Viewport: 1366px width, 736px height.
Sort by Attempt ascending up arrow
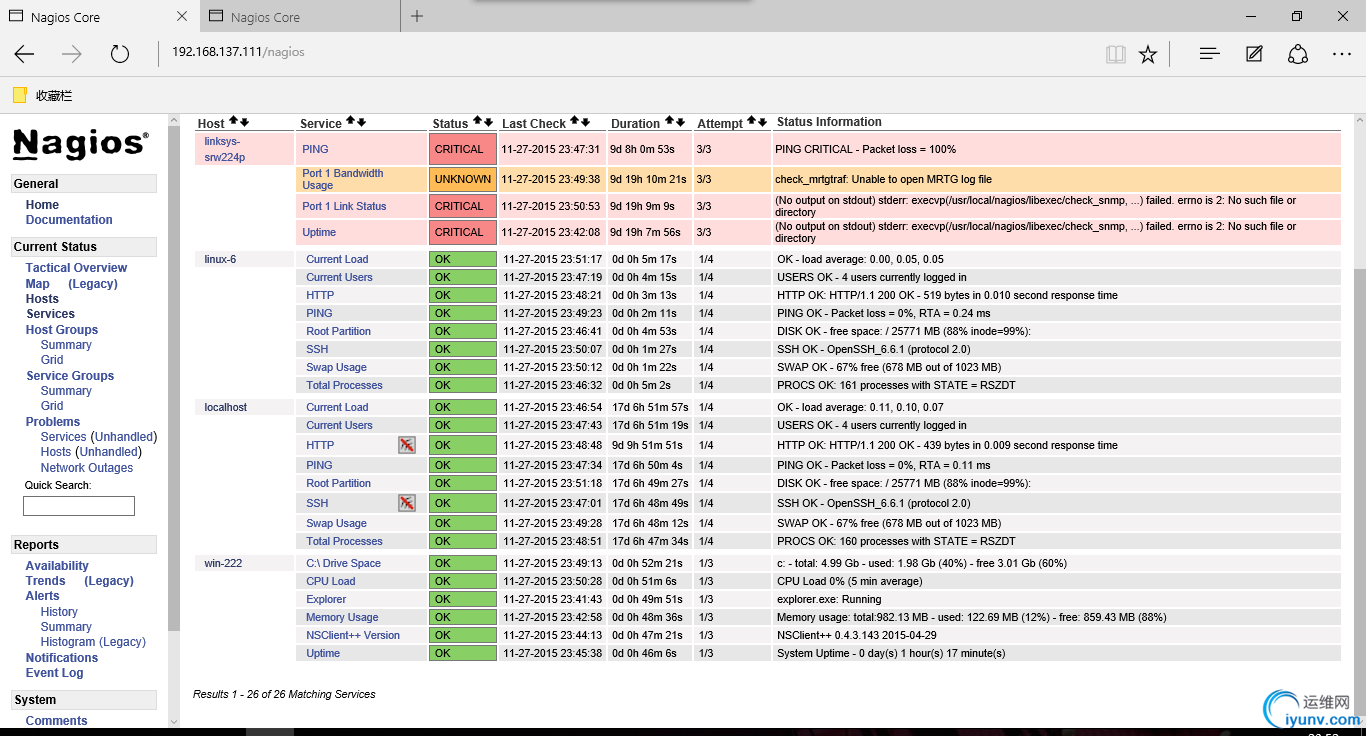pos(752,122)
